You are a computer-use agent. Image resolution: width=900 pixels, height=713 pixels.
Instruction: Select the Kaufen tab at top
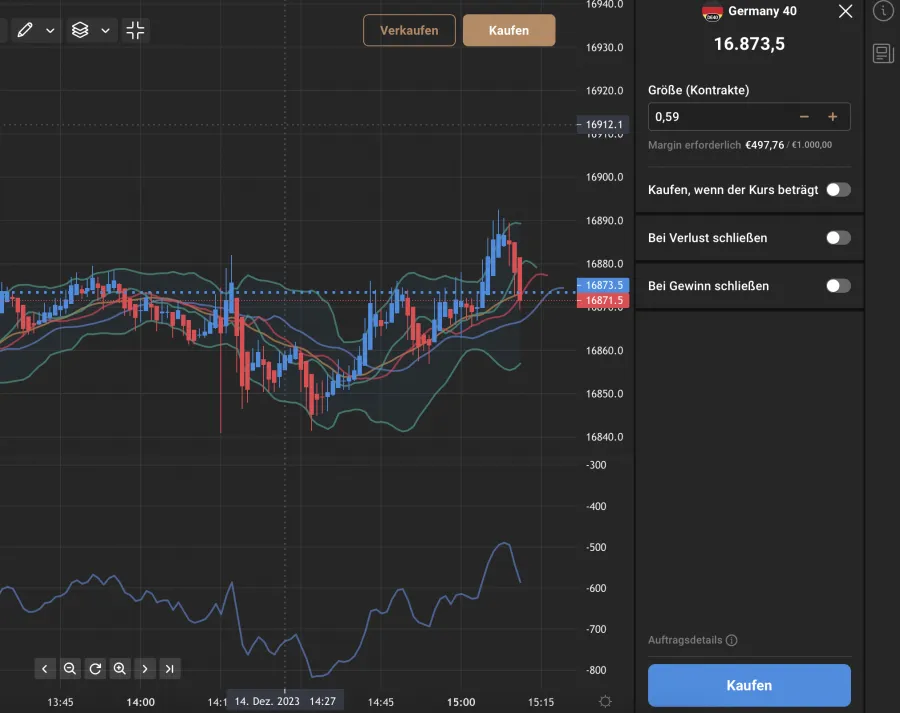click(x=509, y=30)
